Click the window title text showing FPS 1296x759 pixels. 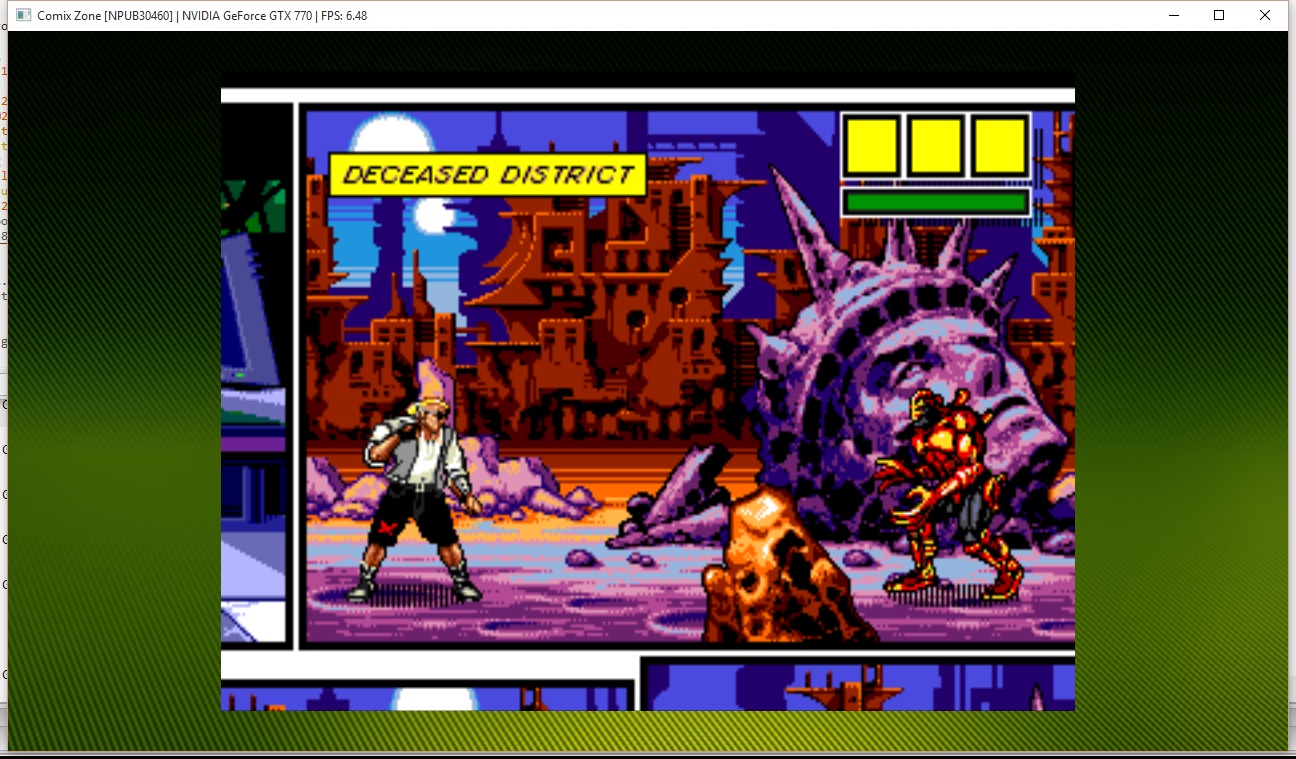202,15
